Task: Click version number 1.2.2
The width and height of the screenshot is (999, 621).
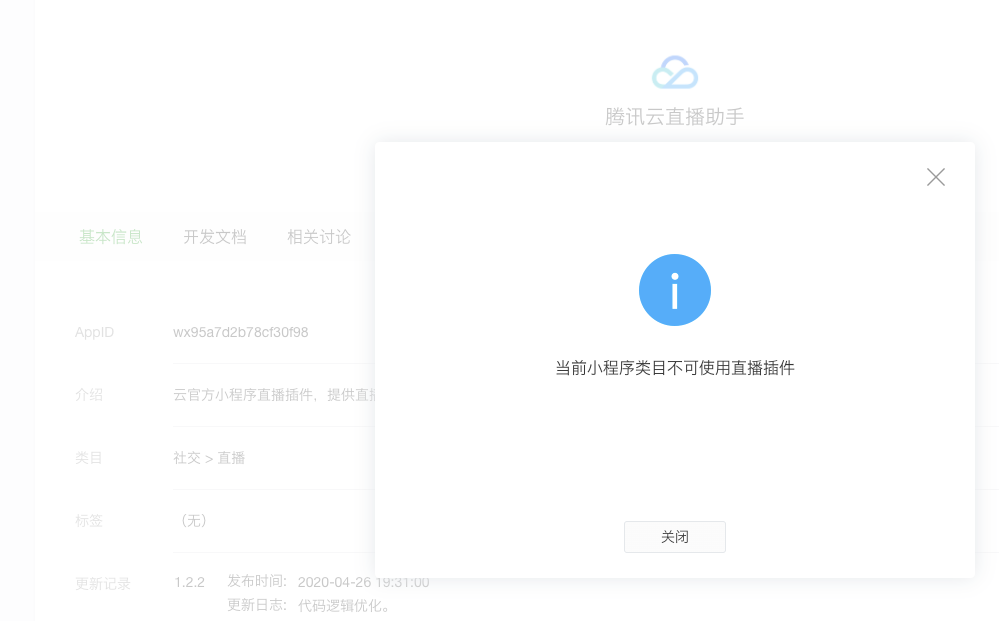Action: click(x=189, y=582)
